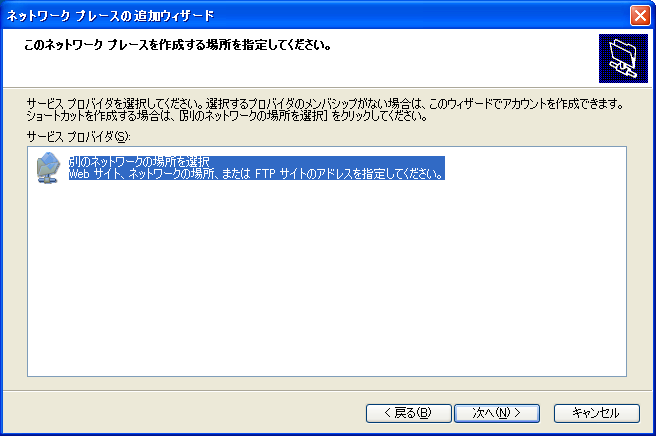Click the network globe icon in provider list
The height and width of the screenshot is (436, 656).
48,167
